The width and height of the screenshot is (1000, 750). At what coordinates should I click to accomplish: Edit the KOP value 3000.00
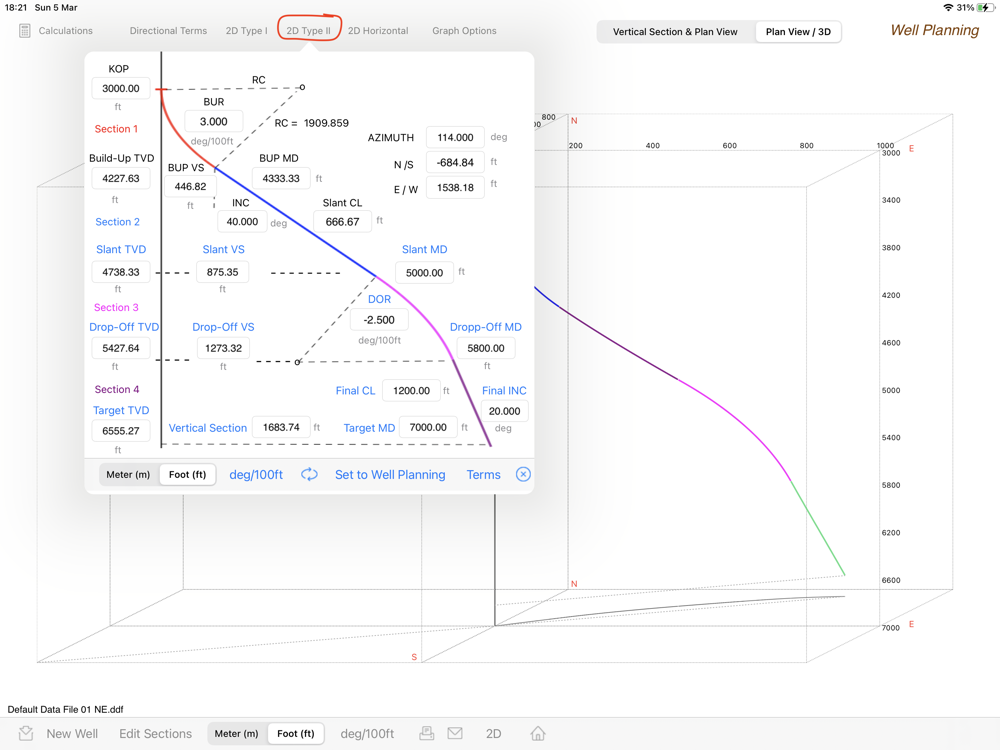coord(121,89)
